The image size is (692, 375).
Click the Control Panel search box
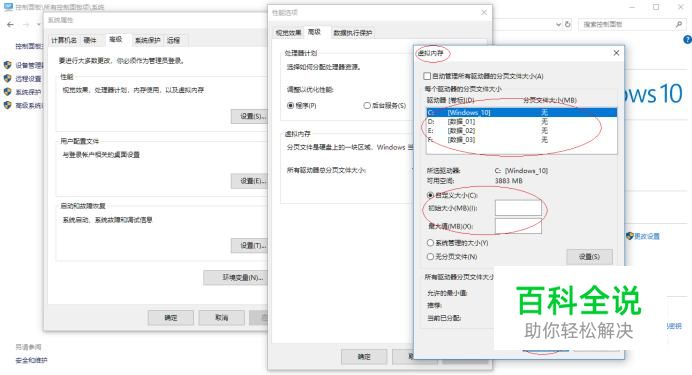coord(632,24)
